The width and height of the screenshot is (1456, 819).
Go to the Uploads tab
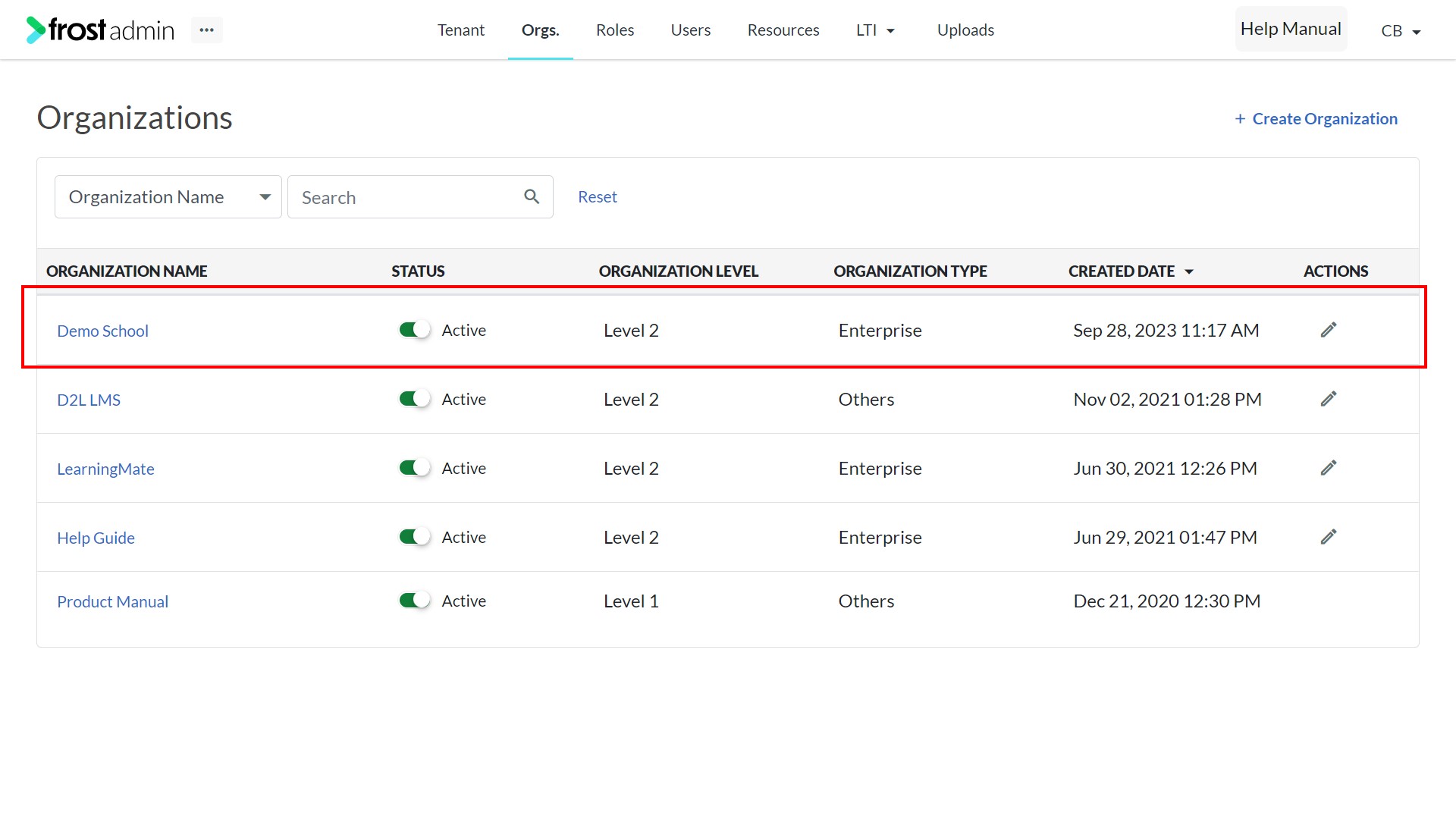pos(965,30)
